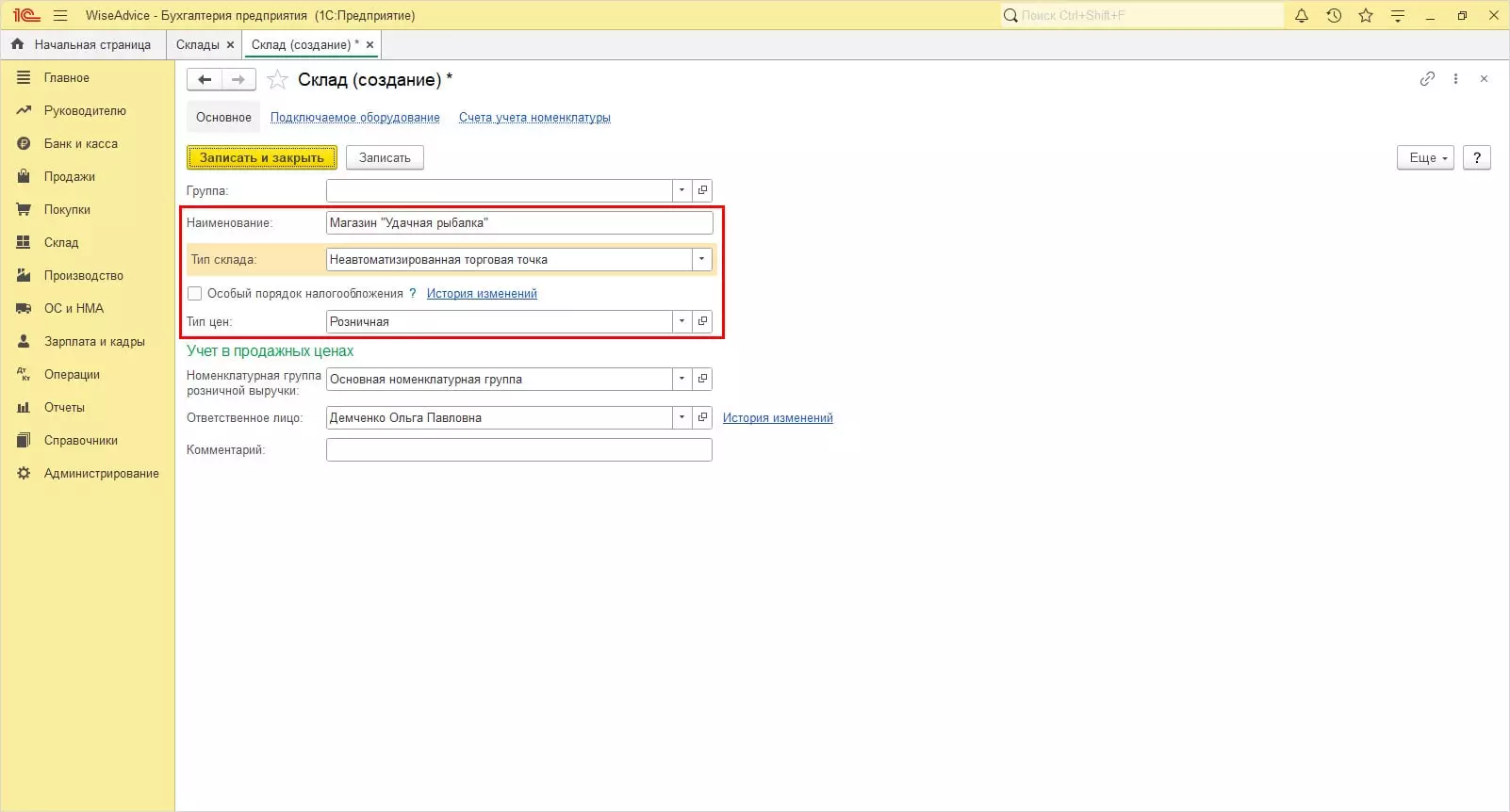Click the Наименование input field
This screenshot has height=812, width=1510.
519,223
